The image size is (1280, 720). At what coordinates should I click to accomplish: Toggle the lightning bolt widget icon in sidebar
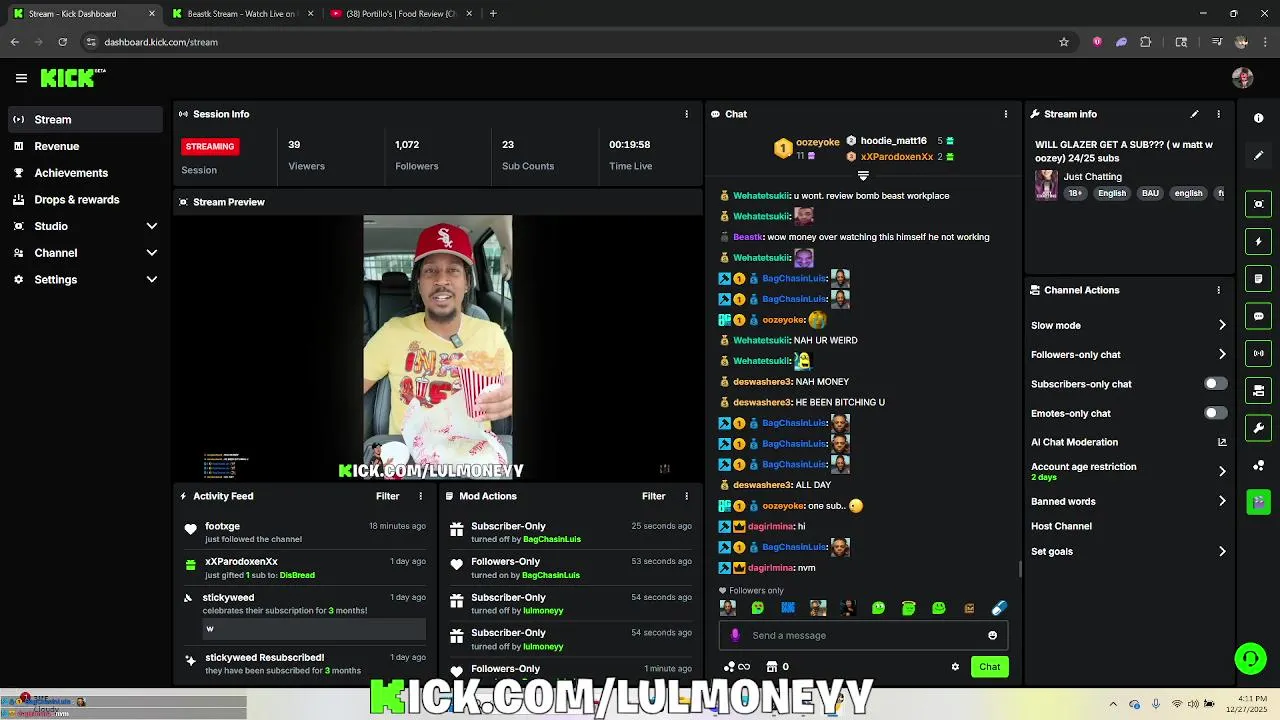click(x=1259, y=241)
